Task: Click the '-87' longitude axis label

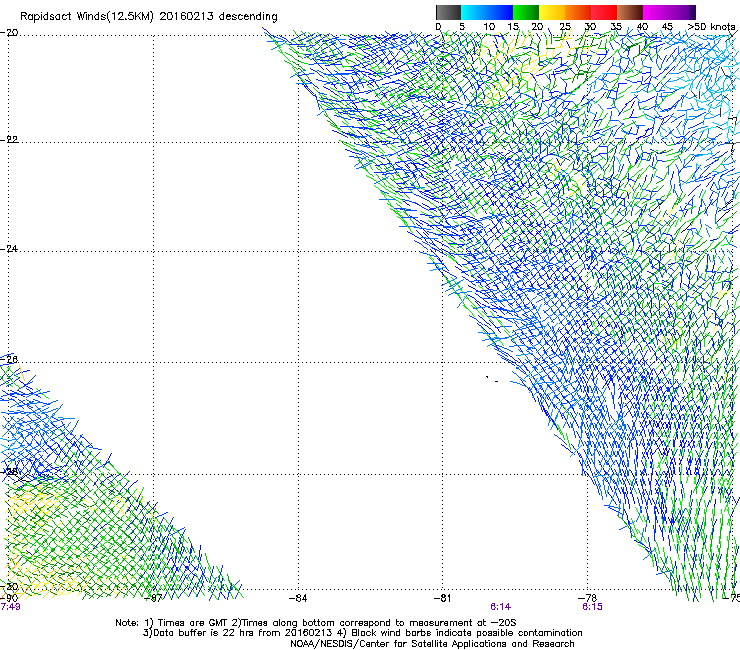Action: click(153, 598)
